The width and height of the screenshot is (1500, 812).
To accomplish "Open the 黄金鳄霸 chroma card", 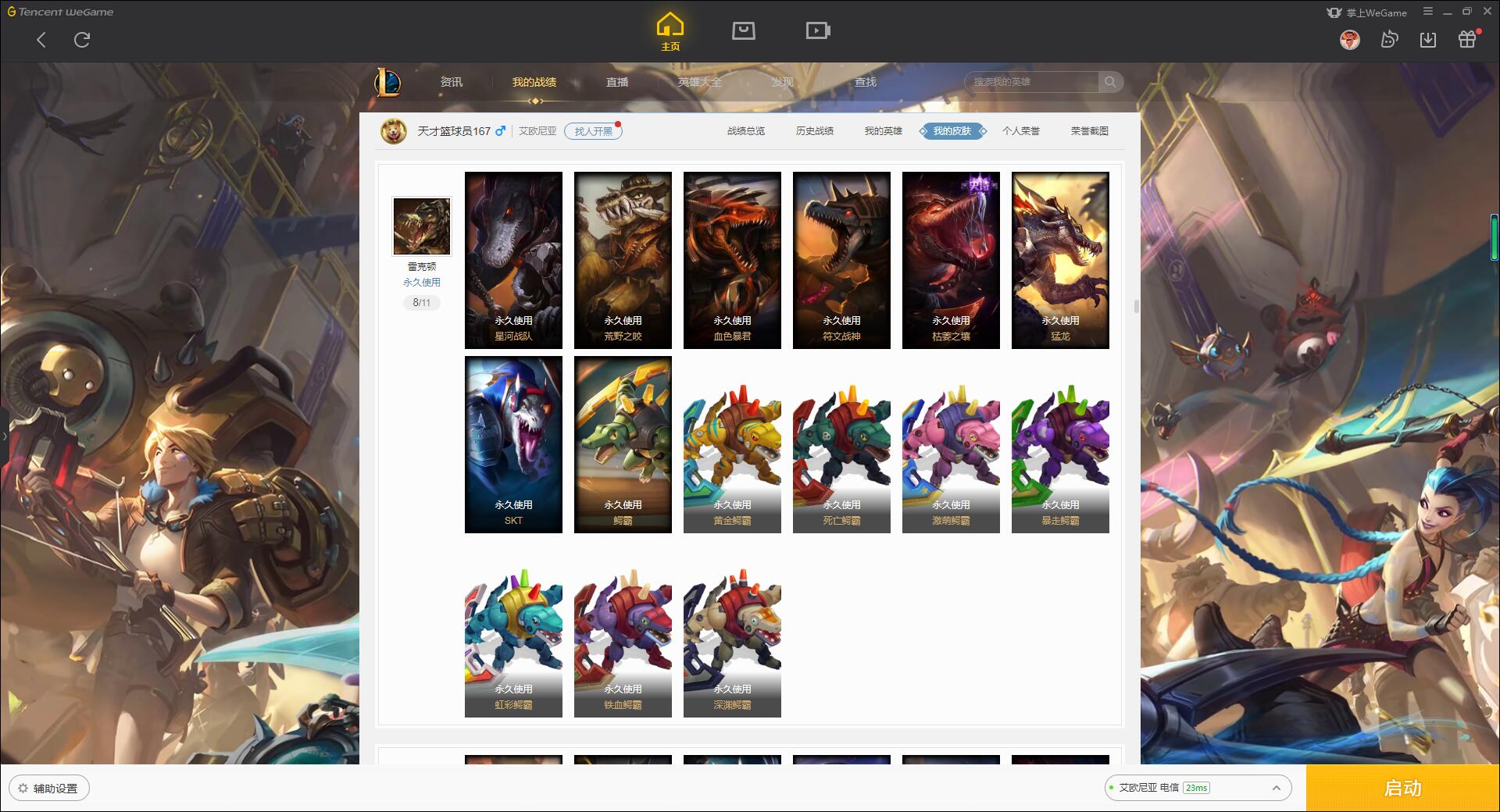I will (x=732, y=458).
